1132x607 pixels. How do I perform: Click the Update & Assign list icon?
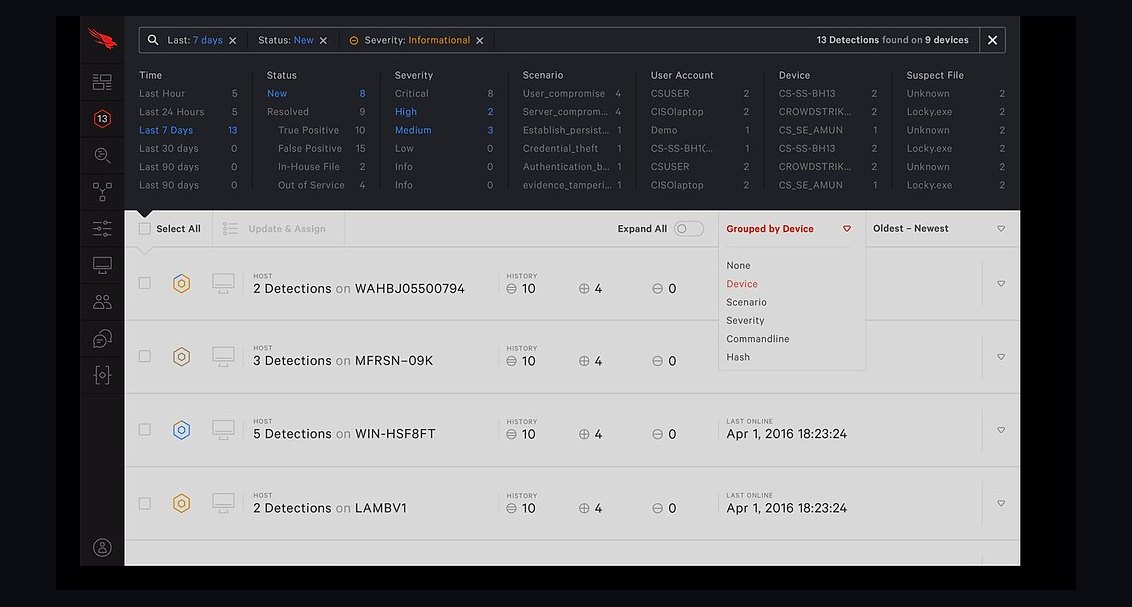(230, 229)
